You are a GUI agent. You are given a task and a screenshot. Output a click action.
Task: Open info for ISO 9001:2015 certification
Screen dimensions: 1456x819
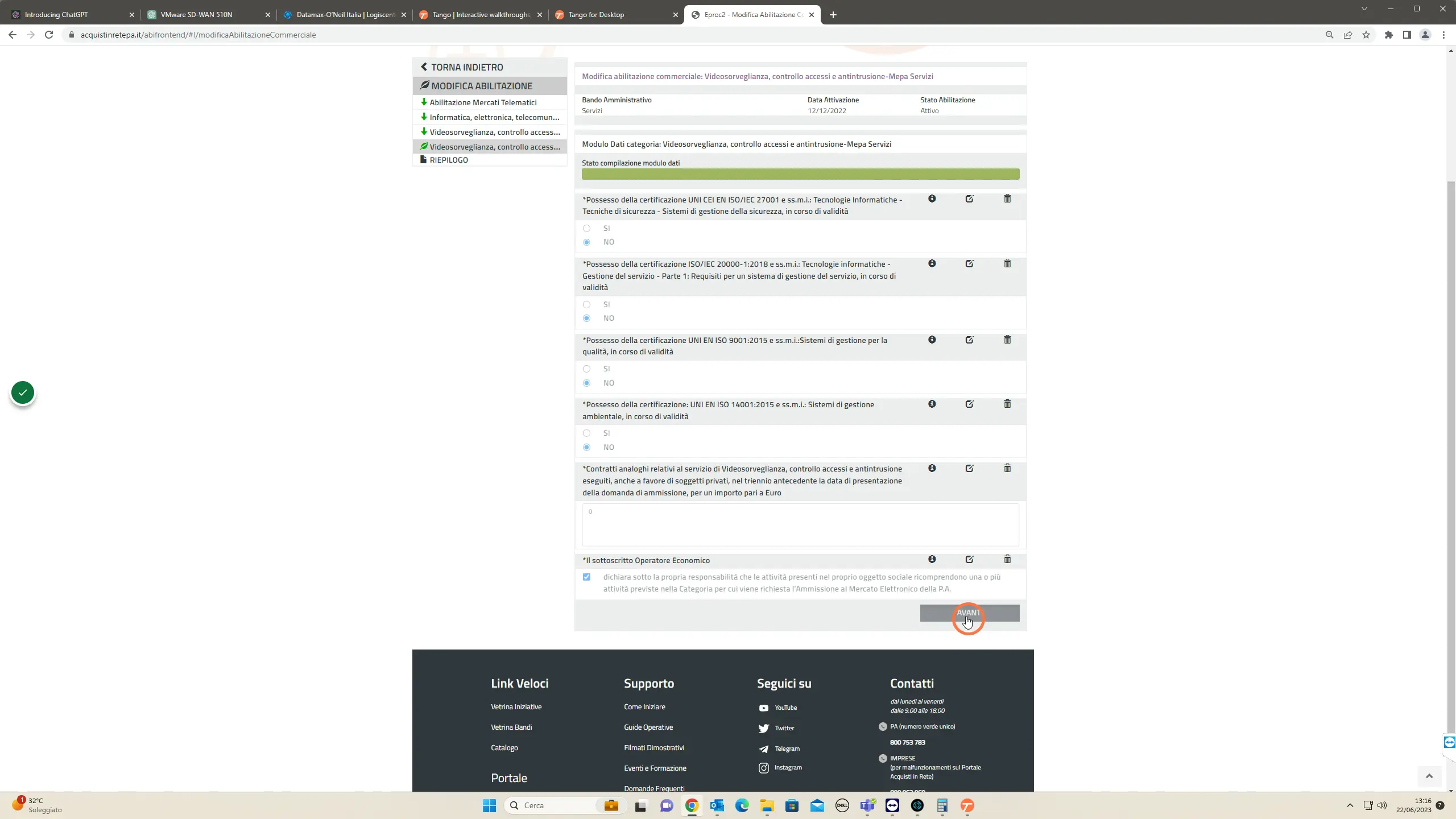point(932,340)
